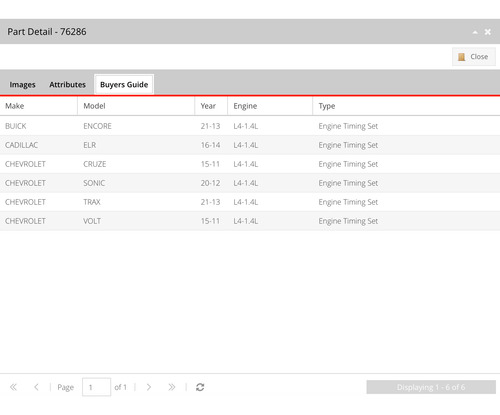The height and width of the screenshot is (415, 500).
Task: Collapse the Part Detail panel arrow
Action: tap(475, 32)
